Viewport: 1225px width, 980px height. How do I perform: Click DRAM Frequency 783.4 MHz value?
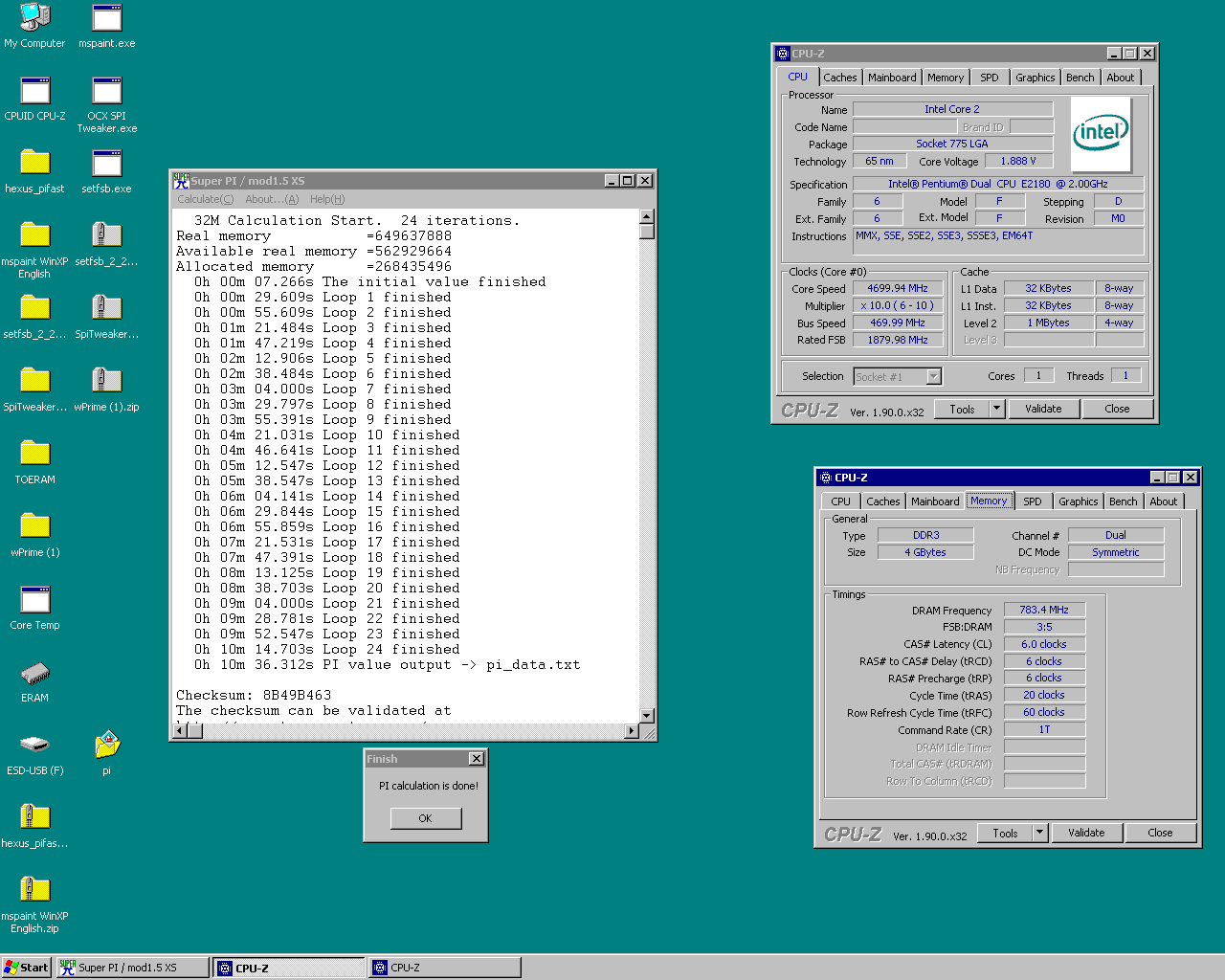[1044, 610]
